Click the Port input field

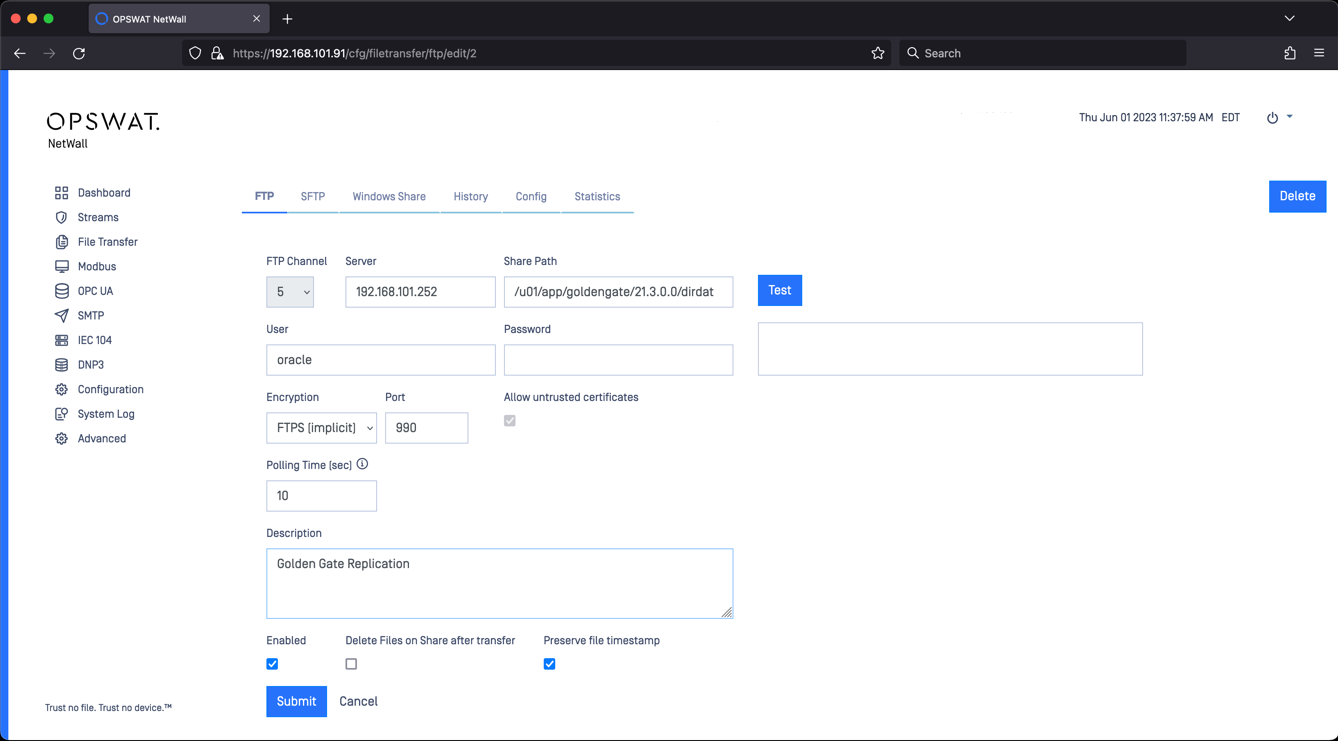coord(426,428)
